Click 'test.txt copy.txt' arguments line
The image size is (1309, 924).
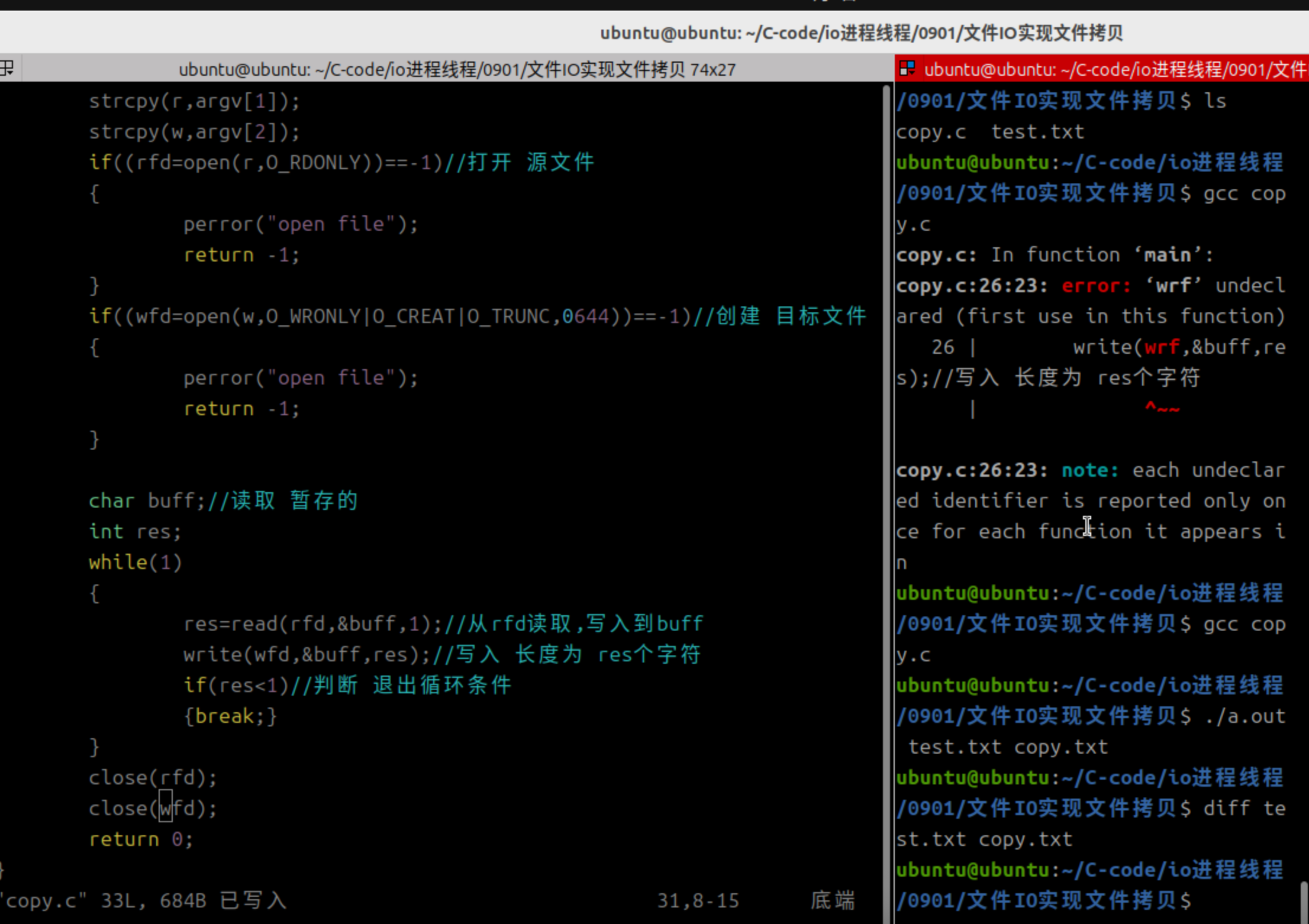pos(1008,747)
